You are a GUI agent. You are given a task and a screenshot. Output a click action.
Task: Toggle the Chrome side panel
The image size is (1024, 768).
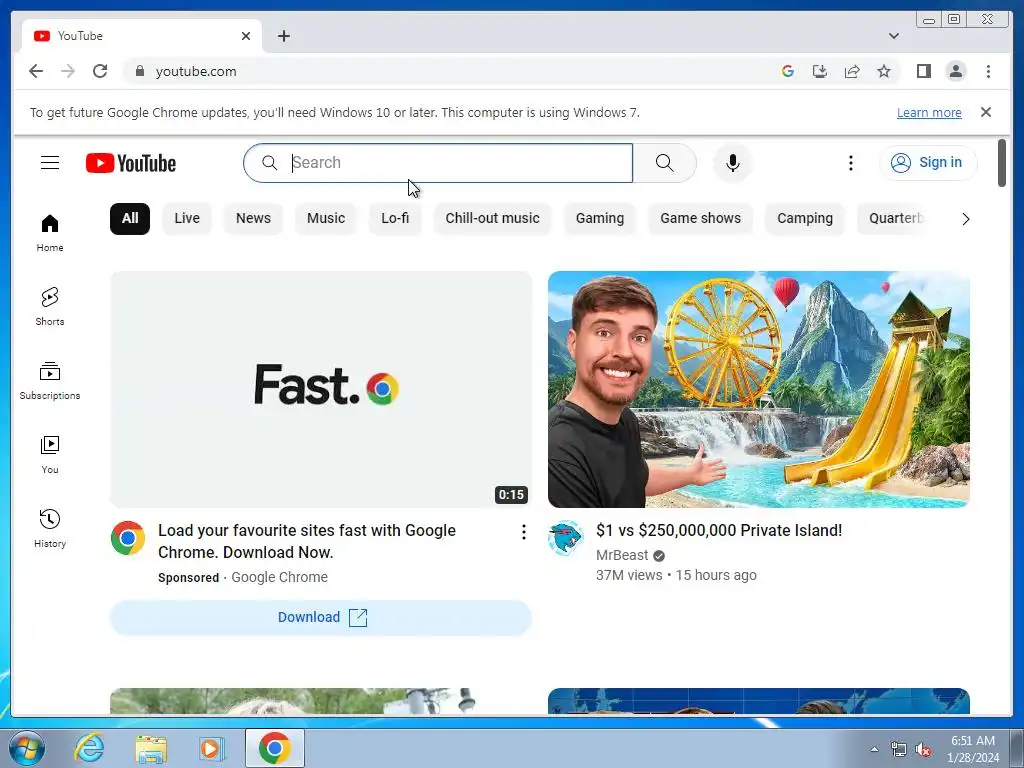click(x=923, y=71)
